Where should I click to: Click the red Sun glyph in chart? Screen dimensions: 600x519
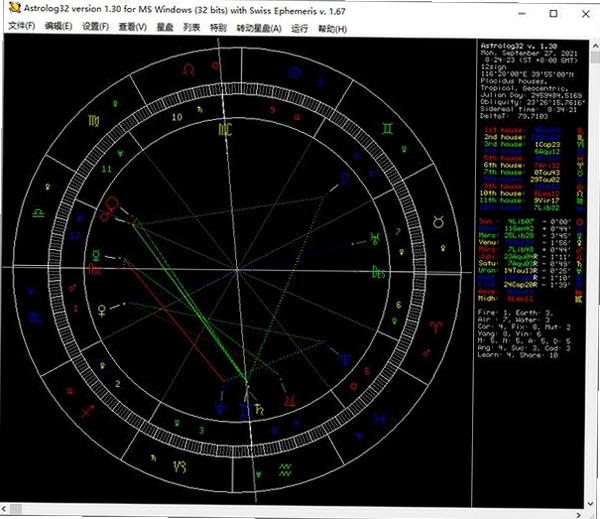point(112,203)
